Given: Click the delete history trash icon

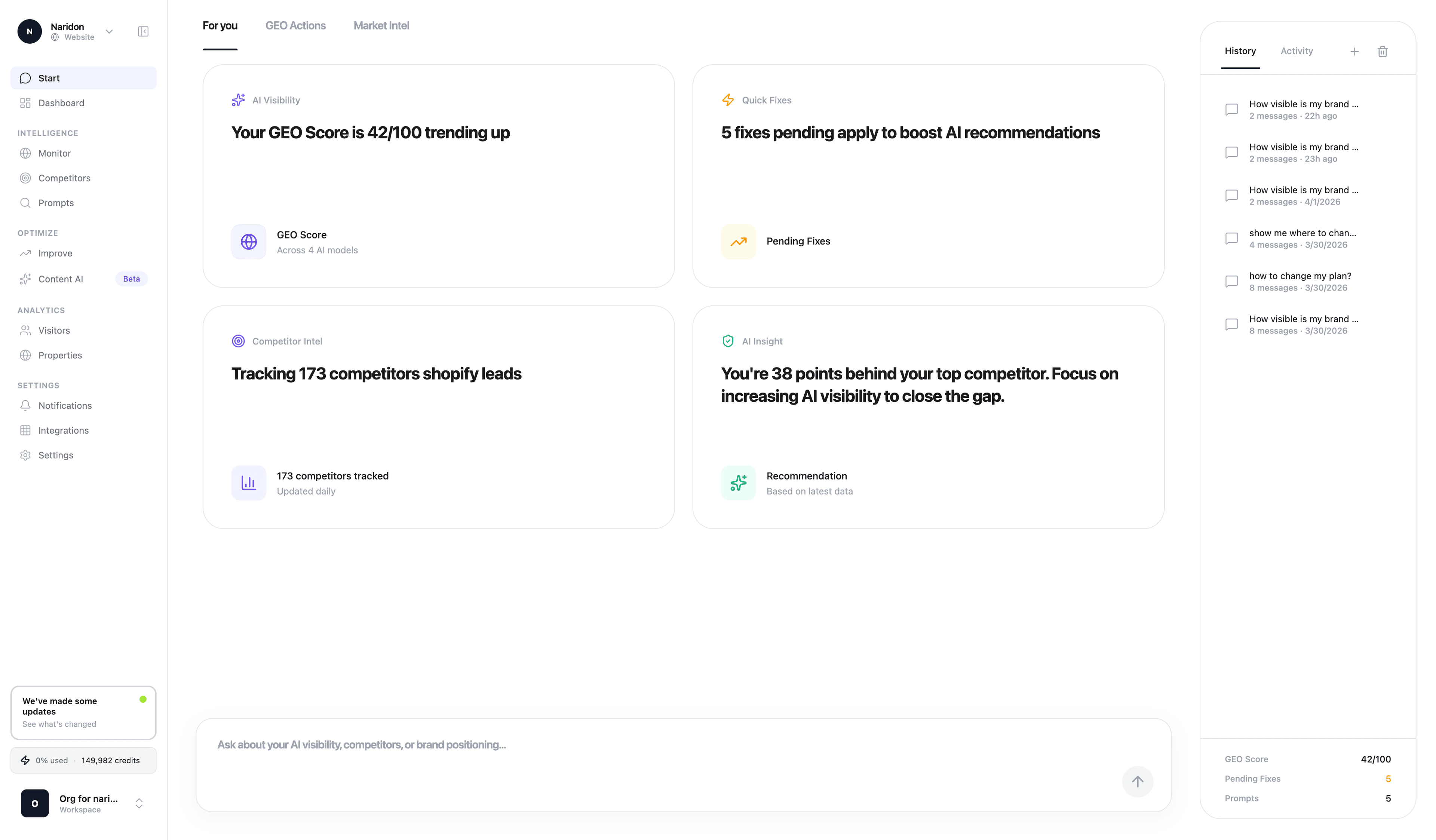Looking at the screenshot, I should (x=1383, y=51).
